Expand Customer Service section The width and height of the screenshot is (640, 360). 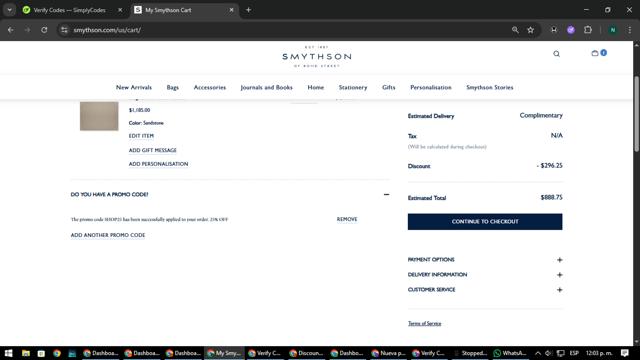tap(559, 290)
